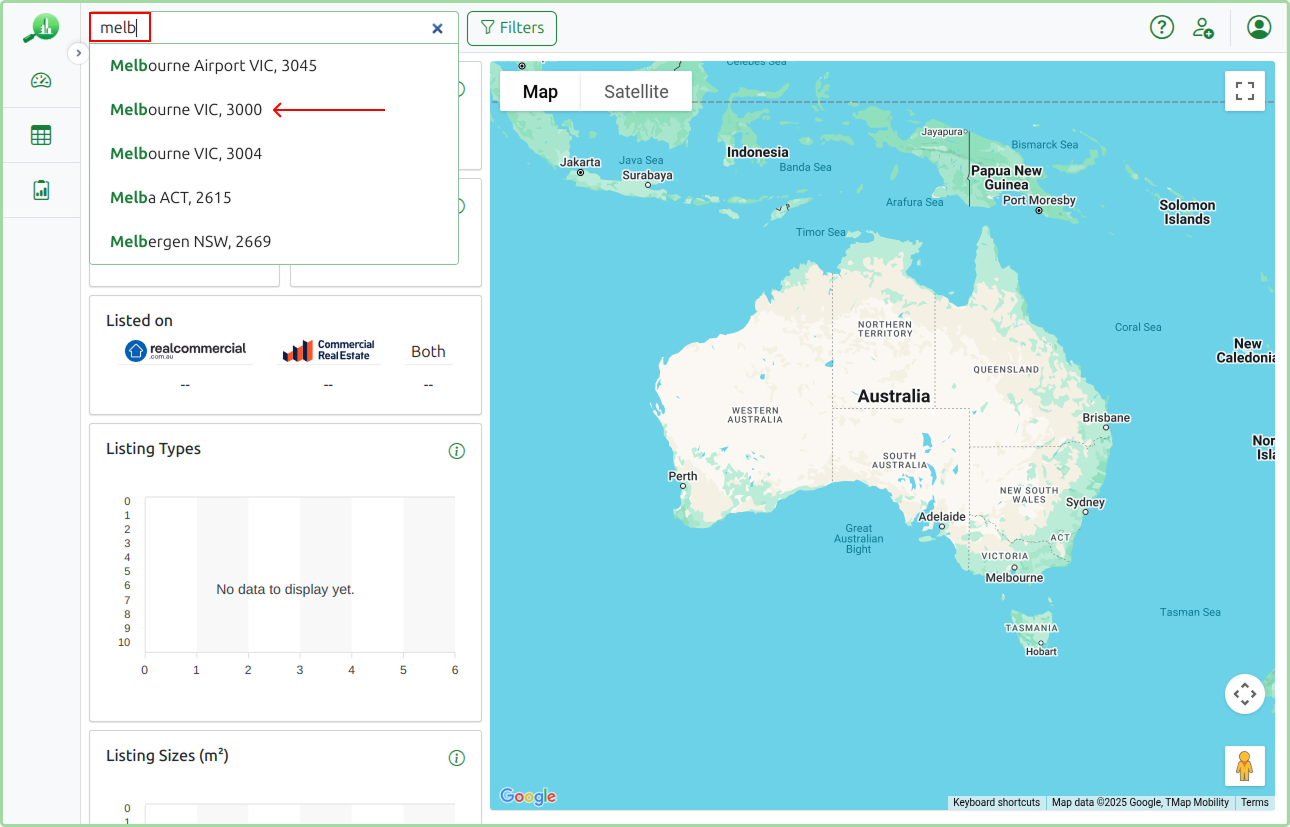Click the green building-search app logo
The width and height of the screenshot is (1290, 827).
tap(40, 27)
